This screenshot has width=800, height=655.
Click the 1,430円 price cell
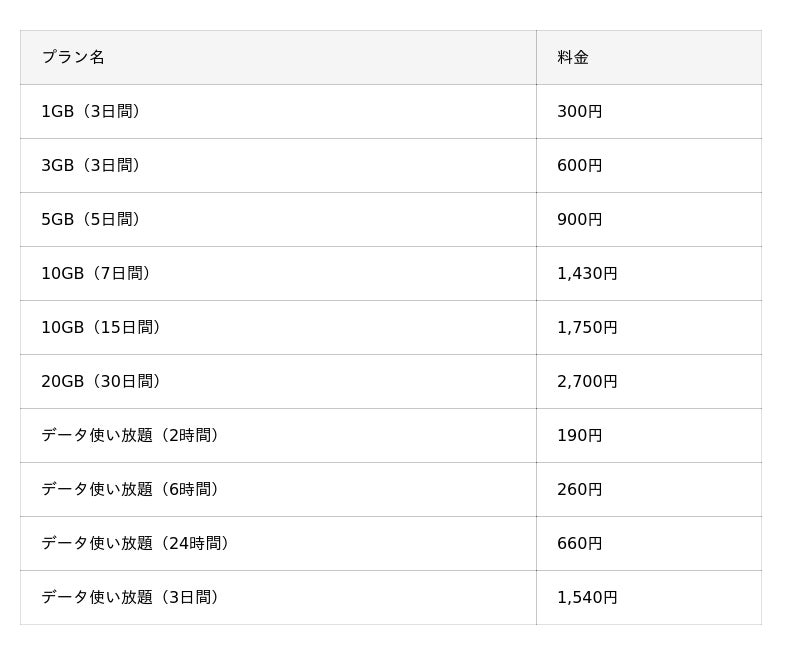tap(587, 273)
